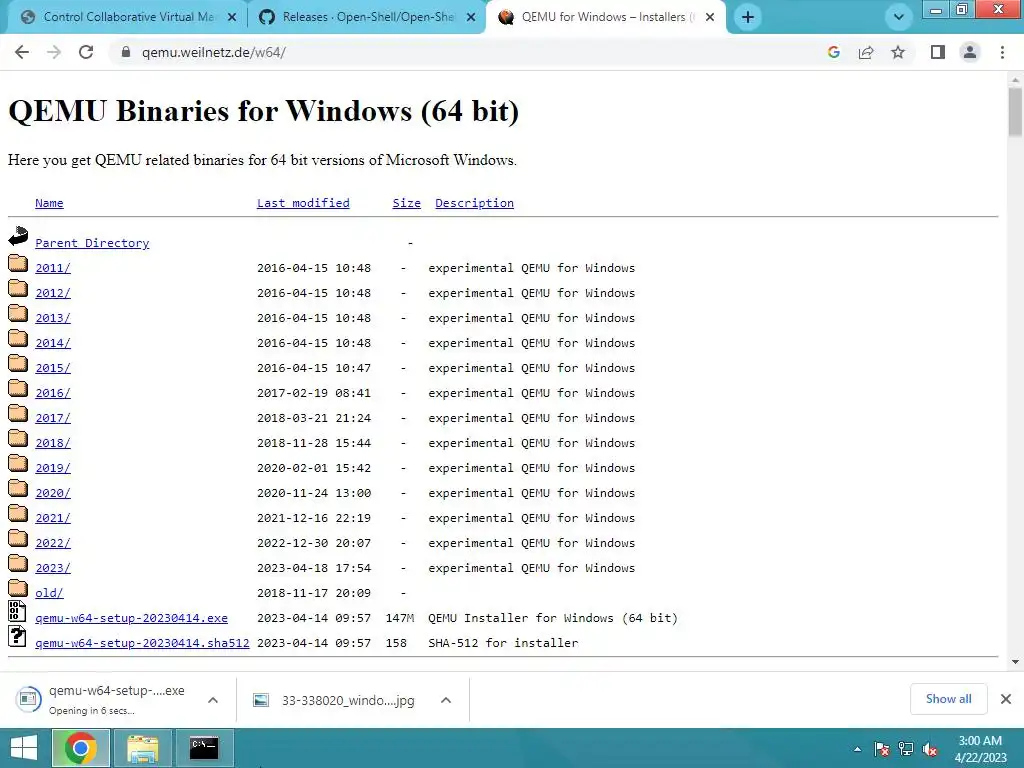1024x768 pixels.
Task: Click the Parent Directory back-arrow icon
Action: tap(18, 236)
